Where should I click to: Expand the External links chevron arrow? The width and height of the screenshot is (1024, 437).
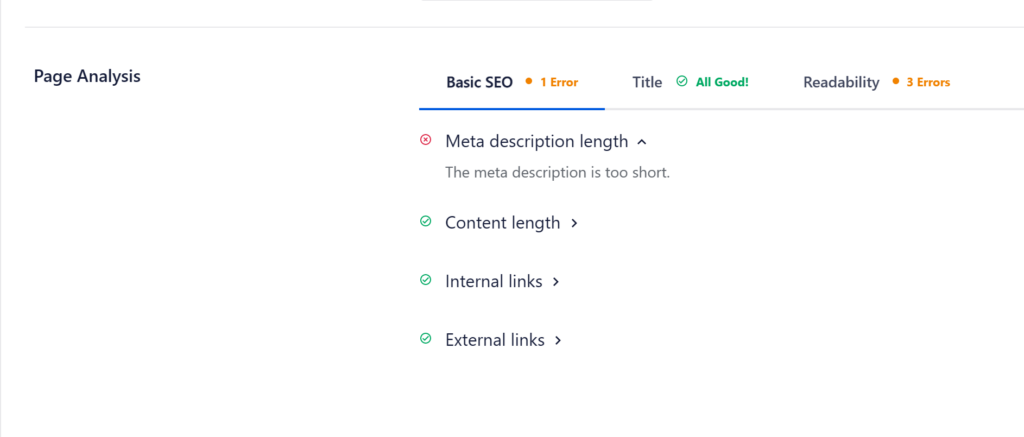(x=558, y=340)
